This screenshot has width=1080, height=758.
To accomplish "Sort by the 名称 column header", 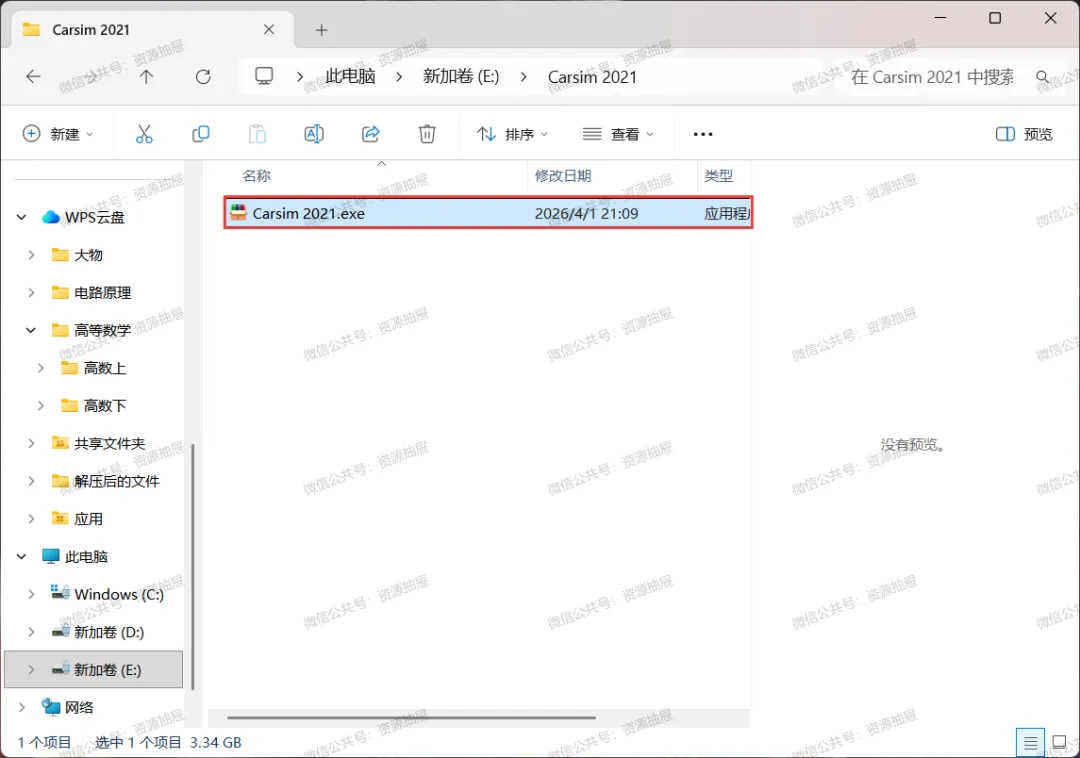I will pyautogui.click(x=256, y=176).
